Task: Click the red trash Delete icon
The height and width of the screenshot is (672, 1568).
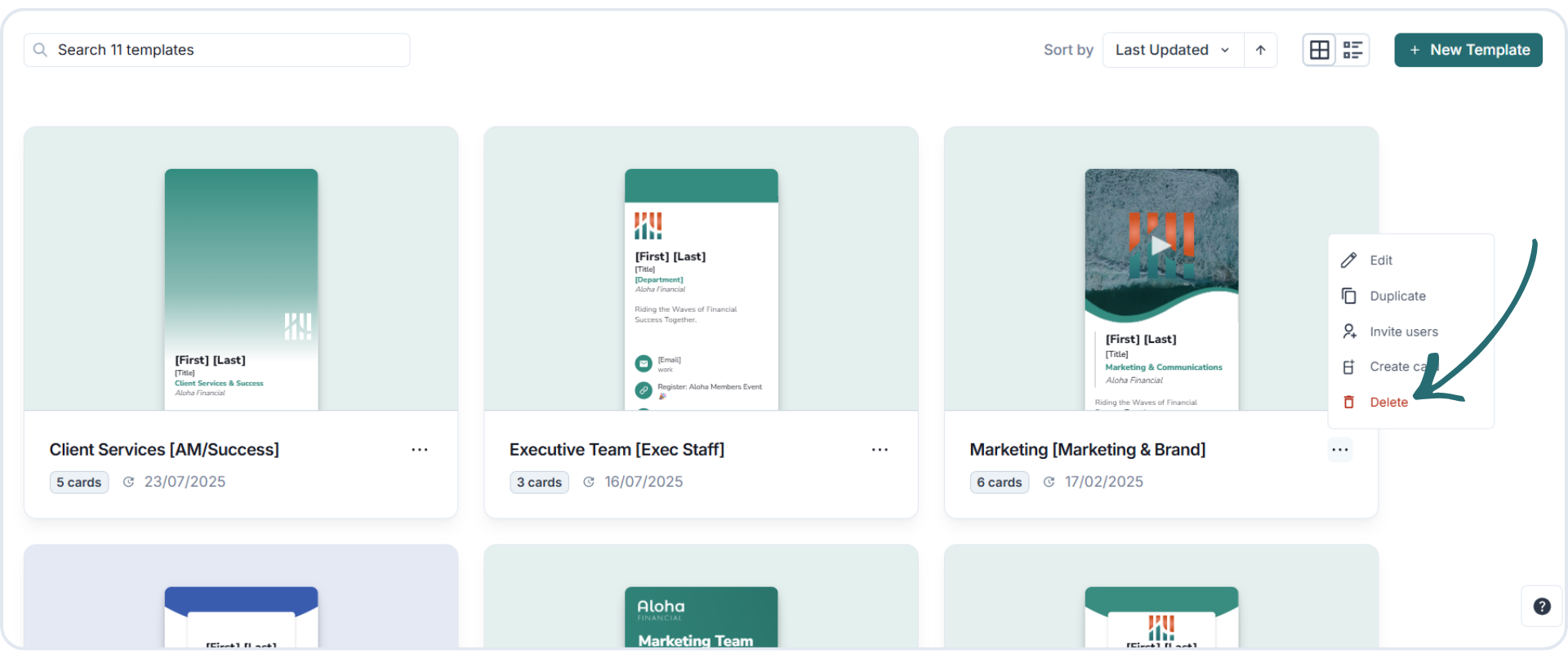Action: (x=1348, y=402)
